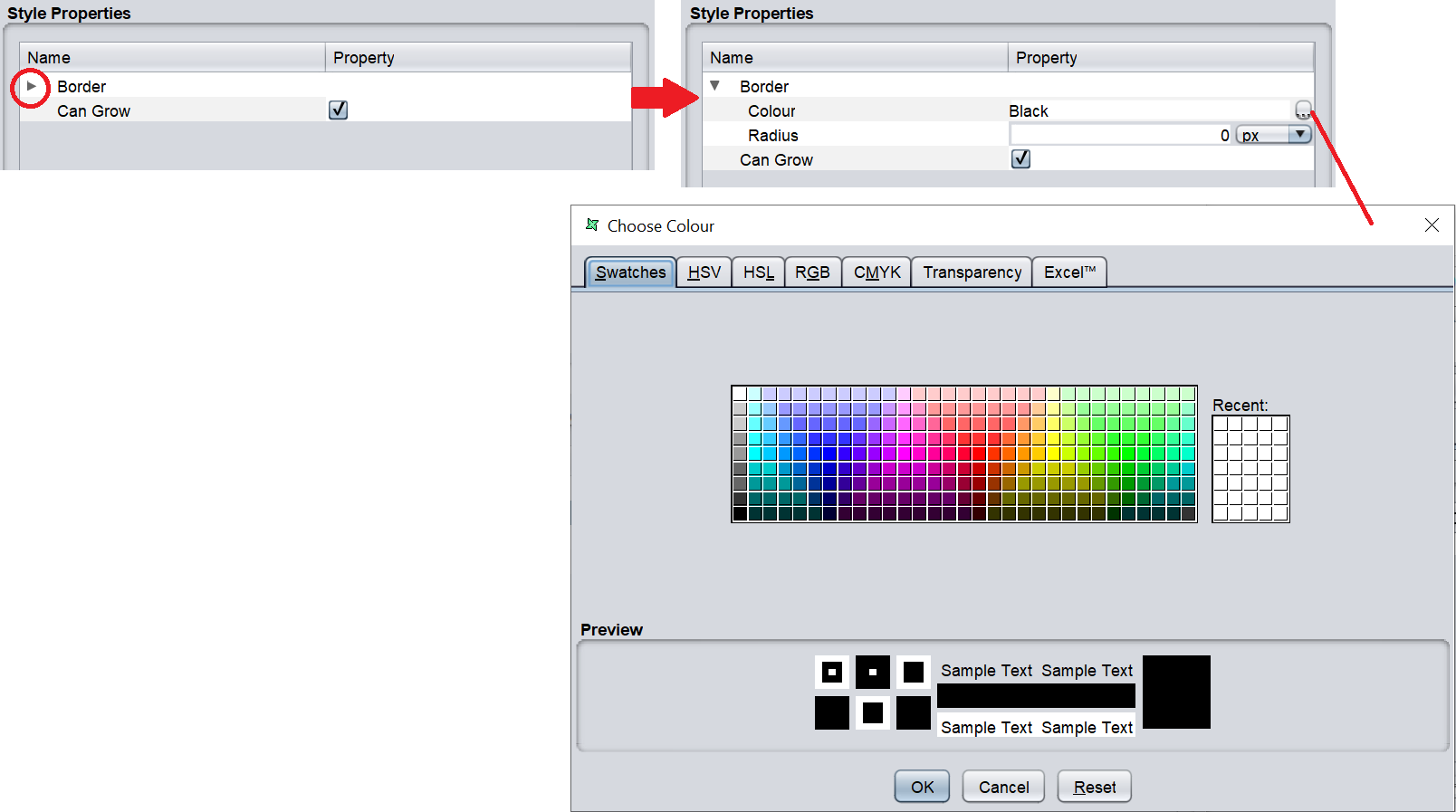Expand the collapsed Border row arrow
This screenshot has height=812, width=1456.
click(31, 86)
